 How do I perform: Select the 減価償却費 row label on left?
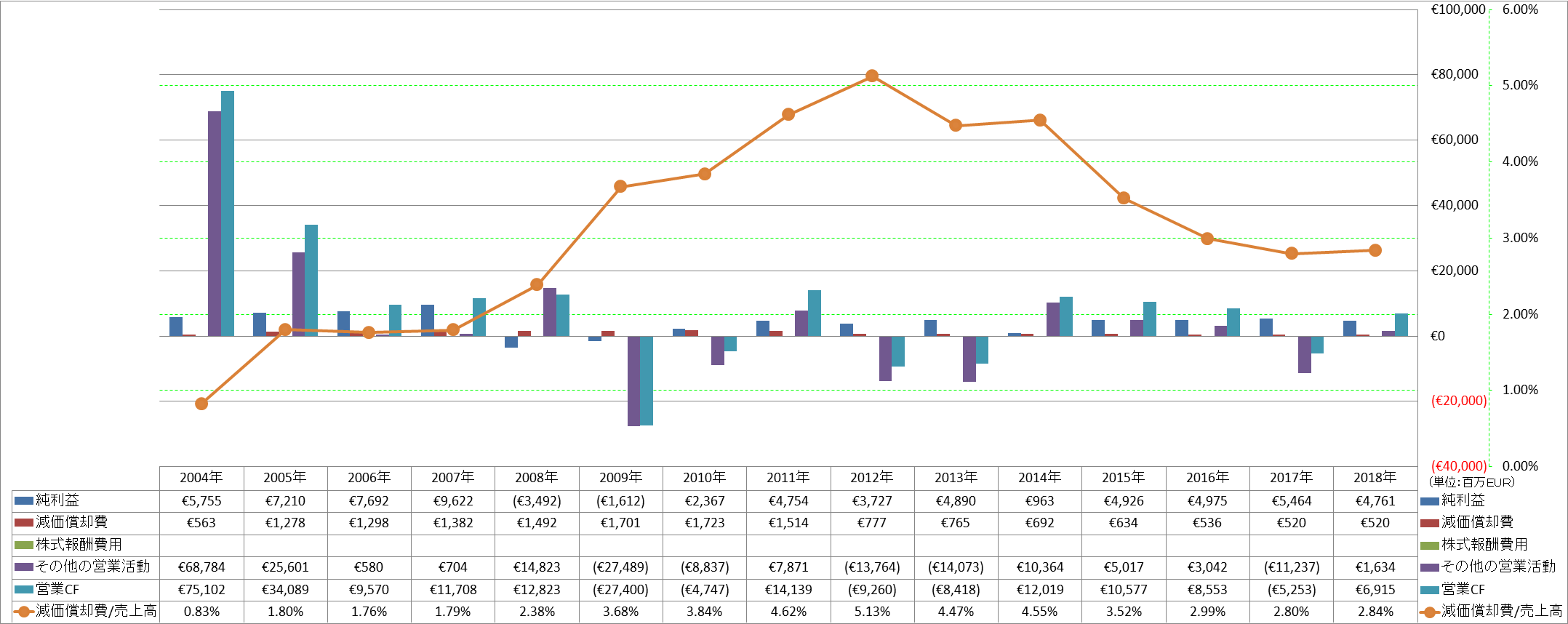(72, 522)
